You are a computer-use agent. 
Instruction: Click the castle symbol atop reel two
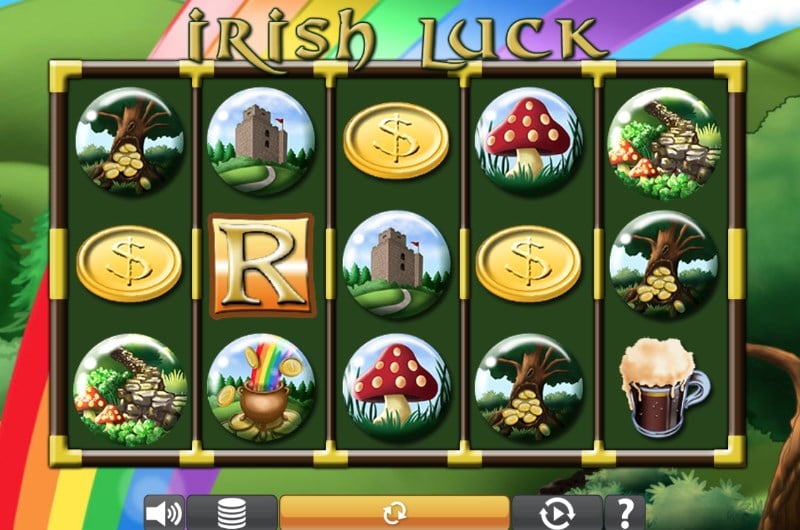[x=262, y=141]
